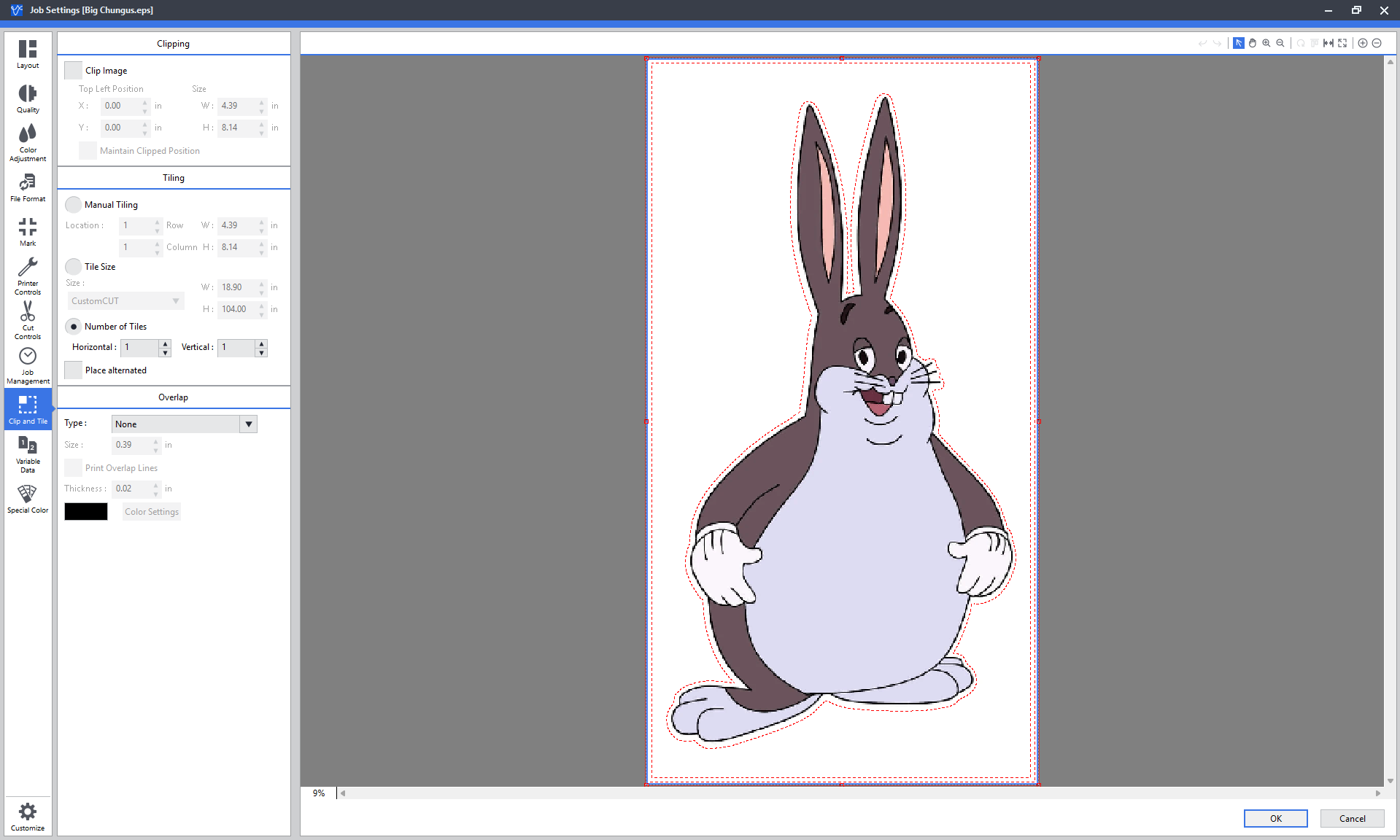Click the Horizontal tiles input field

click(140, 348)
